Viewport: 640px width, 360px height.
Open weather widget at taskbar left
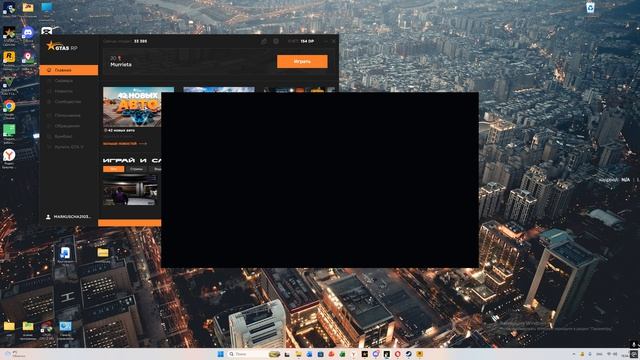tap(16, 354)
